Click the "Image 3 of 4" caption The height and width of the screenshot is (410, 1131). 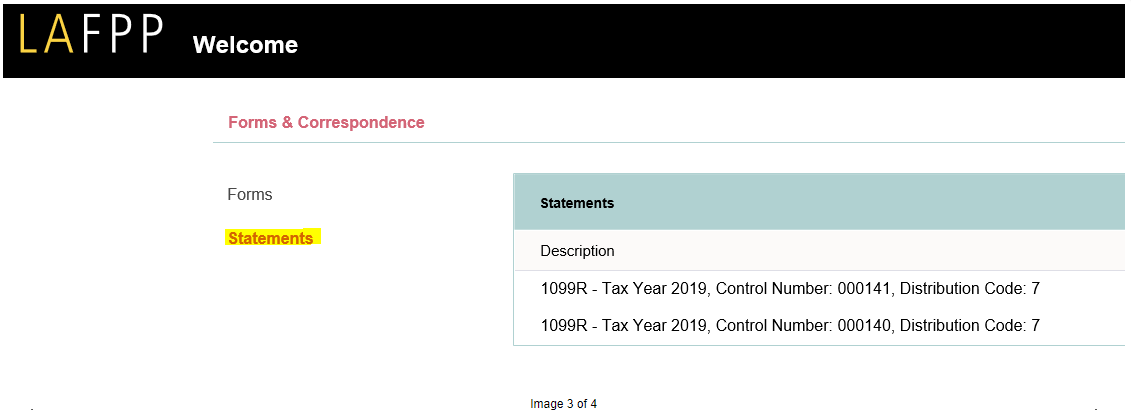tap(564, 404)
